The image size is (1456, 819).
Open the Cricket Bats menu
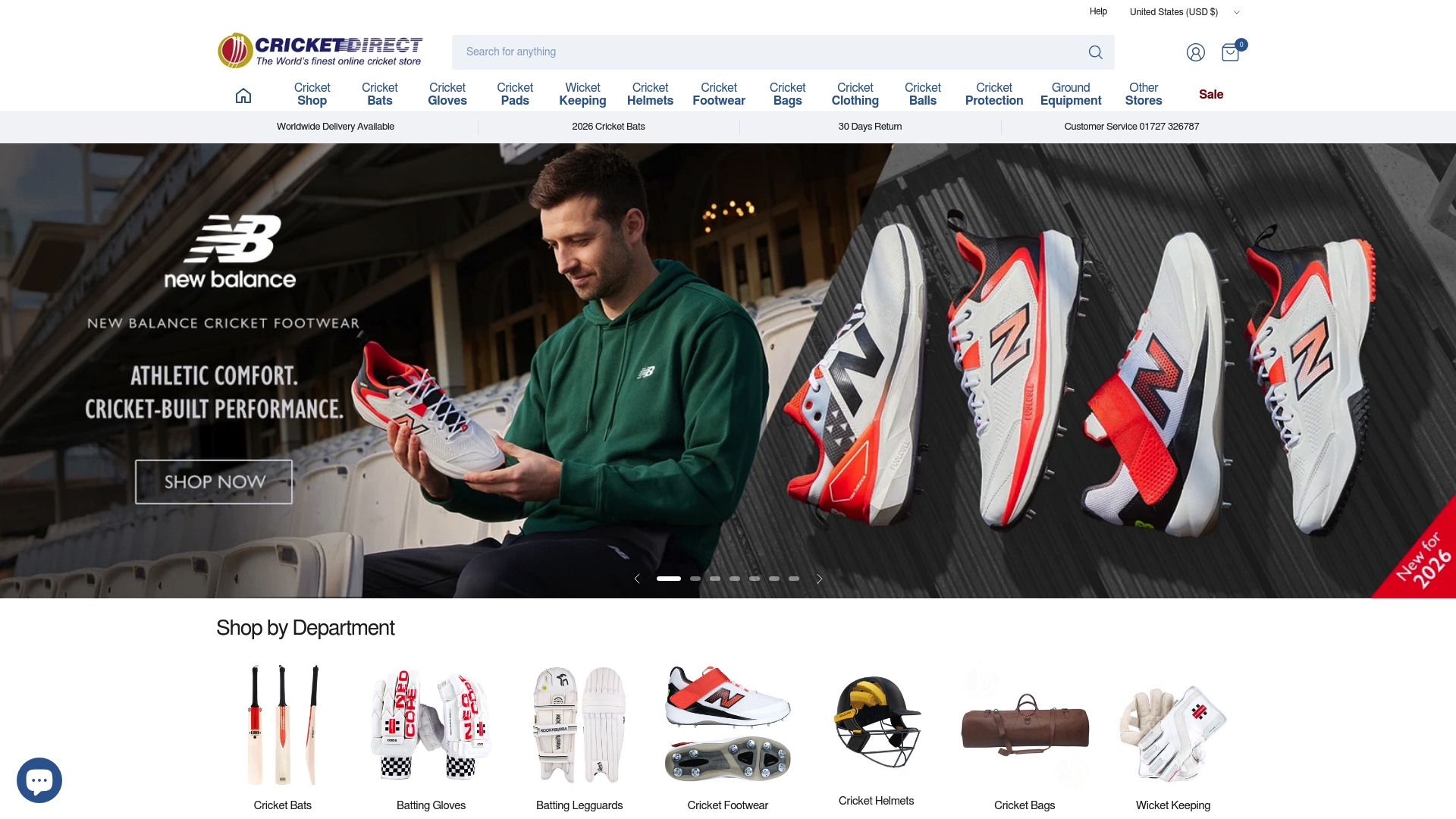click(x=379, y=94)
